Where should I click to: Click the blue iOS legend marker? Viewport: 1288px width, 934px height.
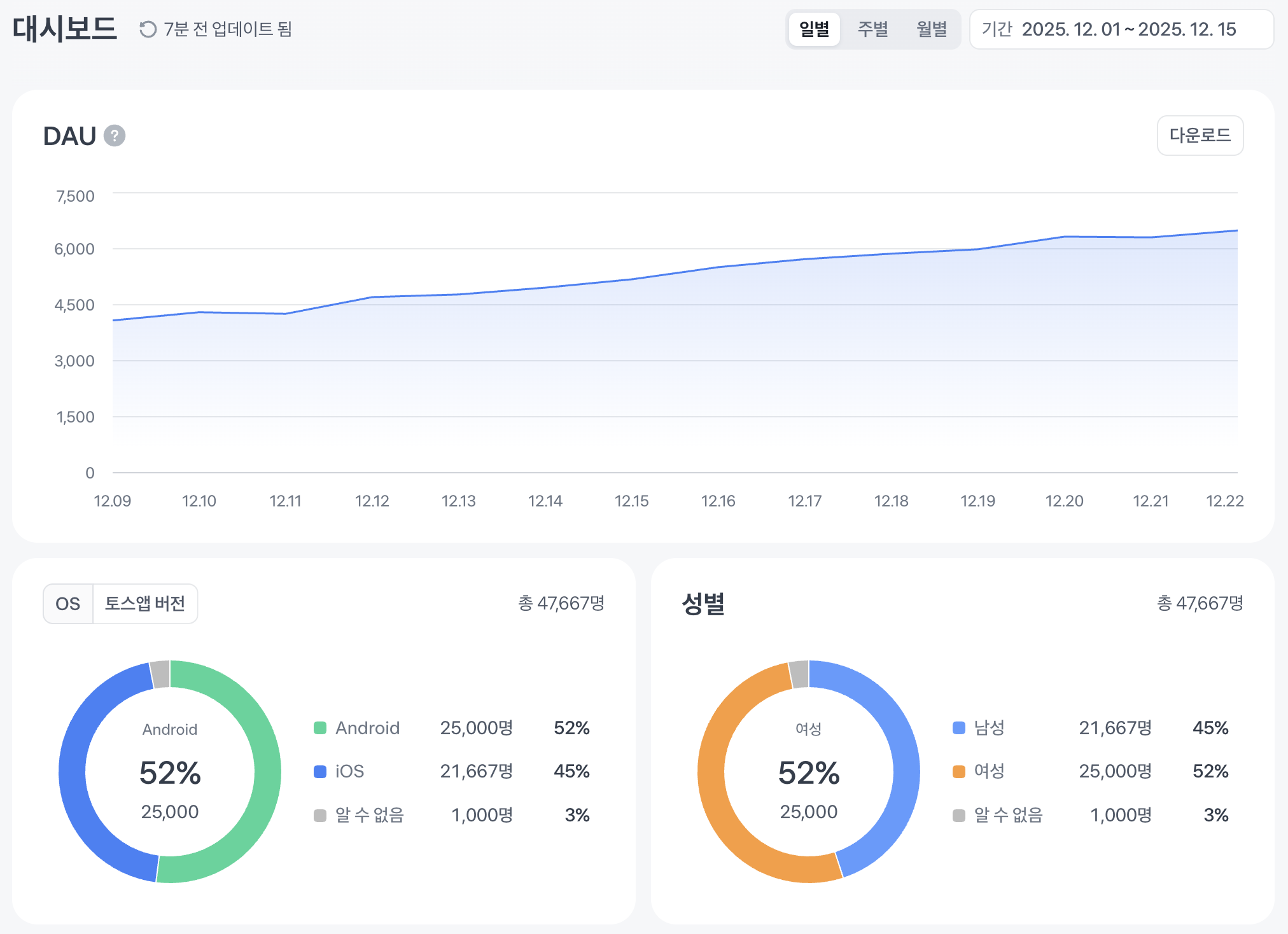pyautogui.click(x=320, y=771)
